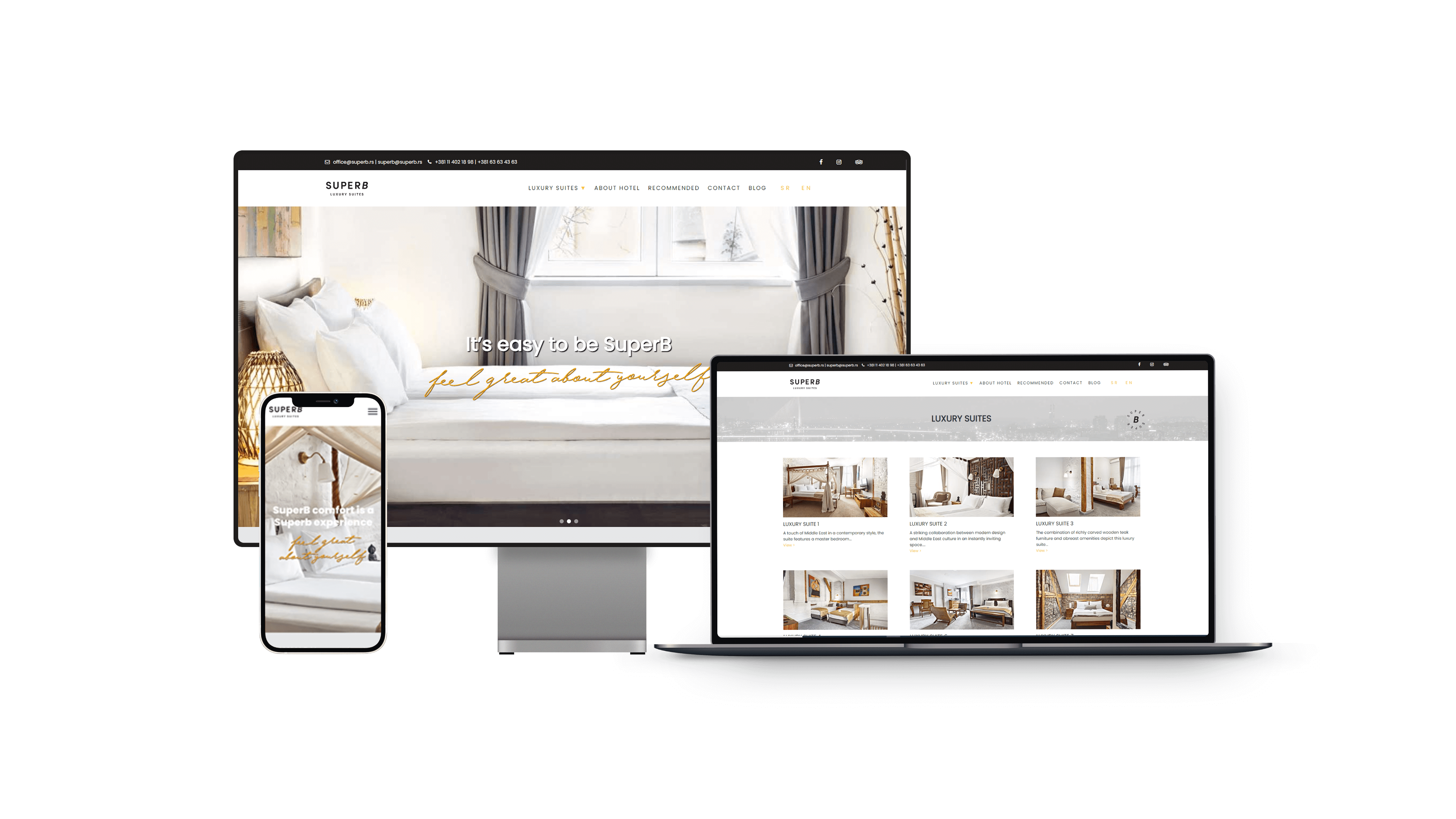Image resolution: width=1456 pixels, height=819 pixels.
Task: Click the Facebook social media icon
Action: 821,162
